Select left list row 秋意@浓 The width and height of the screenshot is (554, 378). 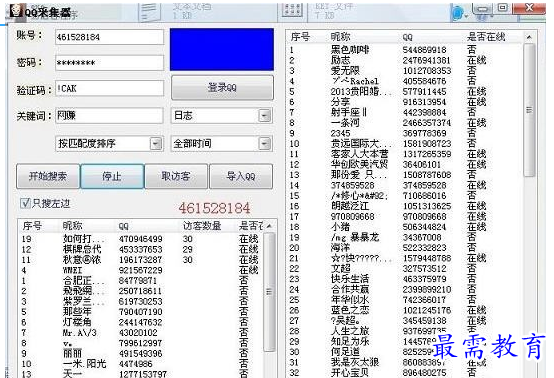[x=141, y=260]
